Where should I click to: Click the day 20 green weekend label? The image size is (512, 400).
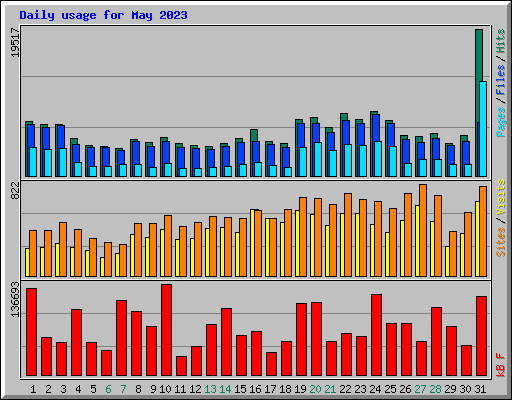click(x=315, y=389)
